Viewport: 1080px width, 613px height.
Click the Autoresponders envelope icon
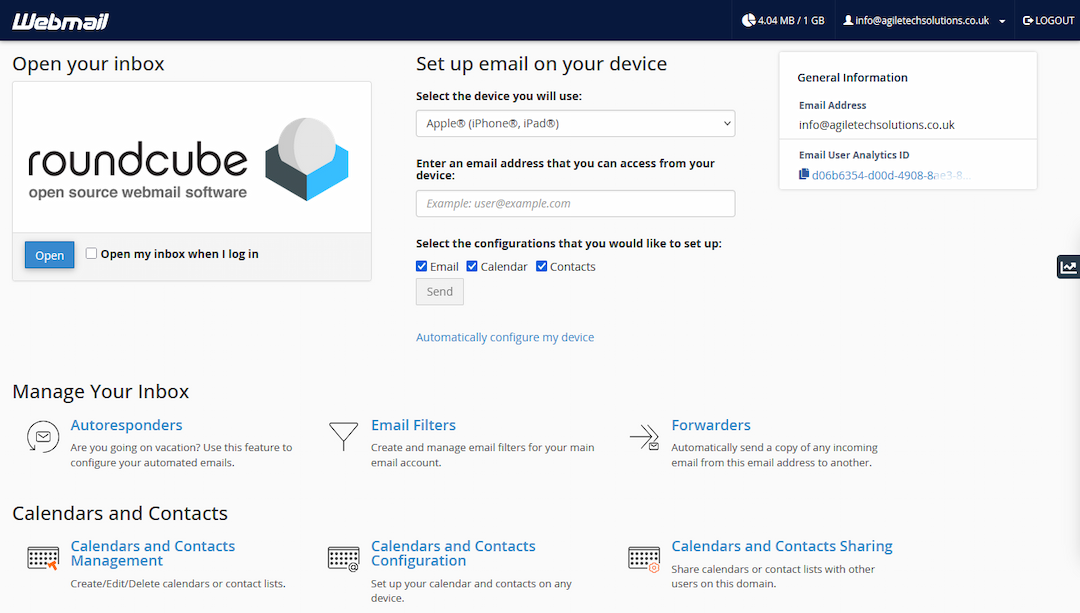click(x=43, y=437)
